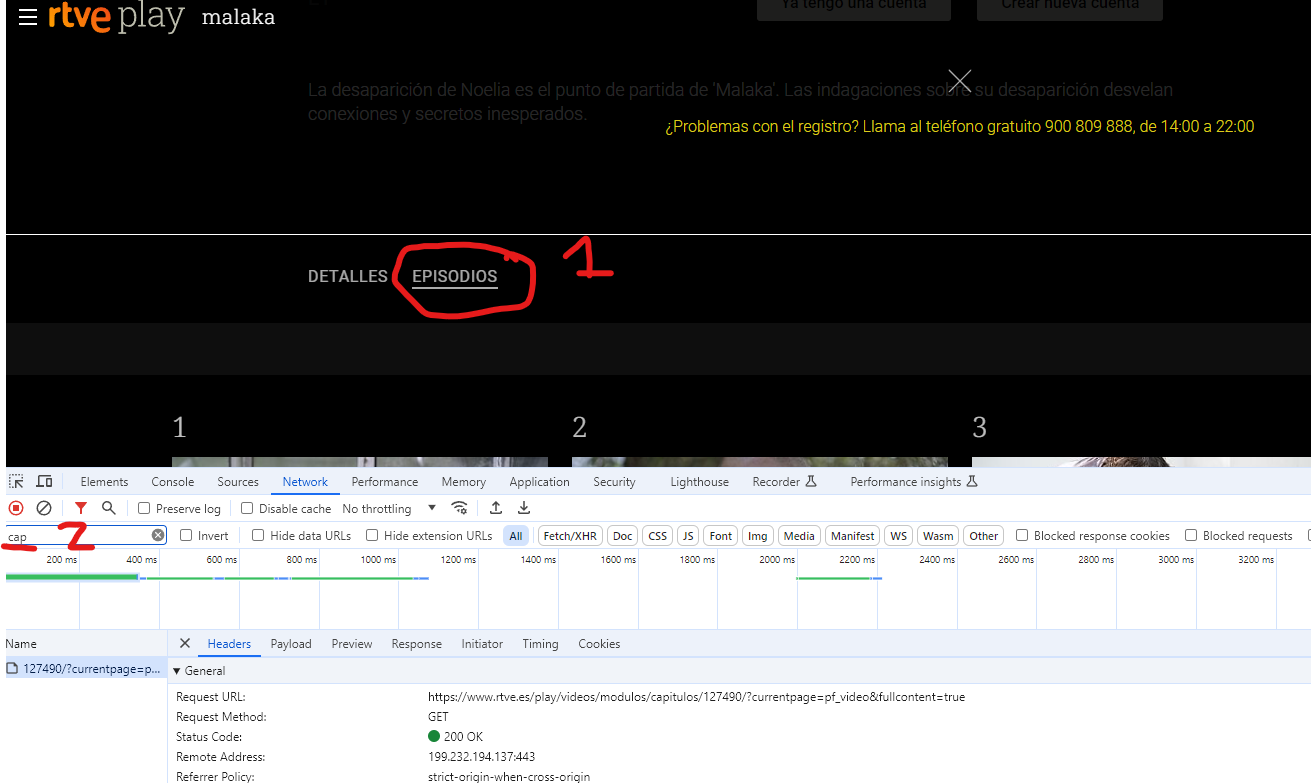The width and height of the screenshot is (1311, 783).
Task: Check the Blocked requests box
Action: (1191, 536)
